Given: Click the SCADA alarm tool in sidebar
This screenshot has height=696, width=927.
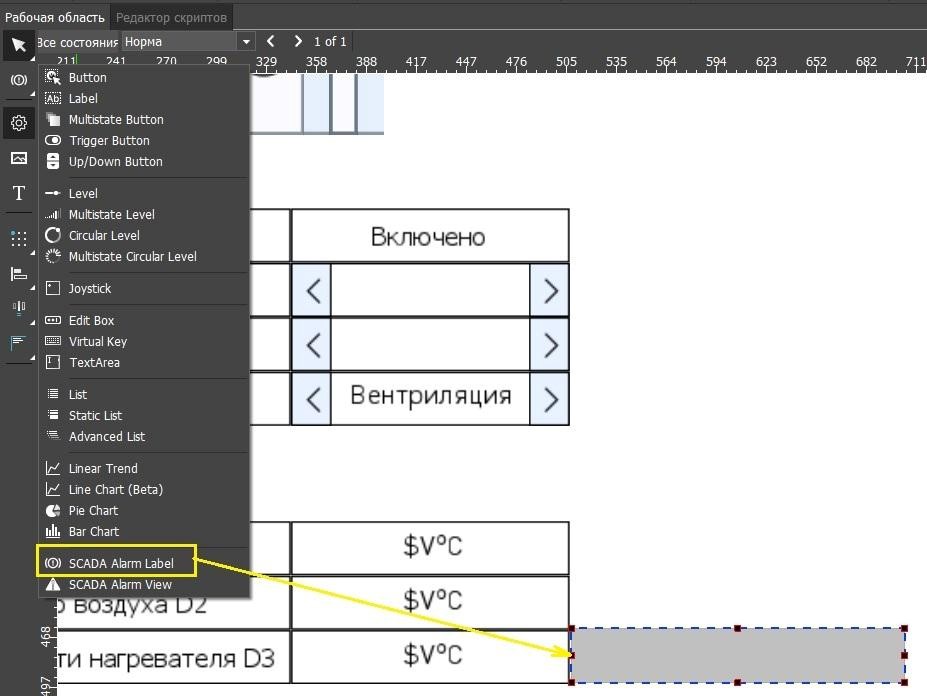Looking at the screenshot, I should (18, 80).
